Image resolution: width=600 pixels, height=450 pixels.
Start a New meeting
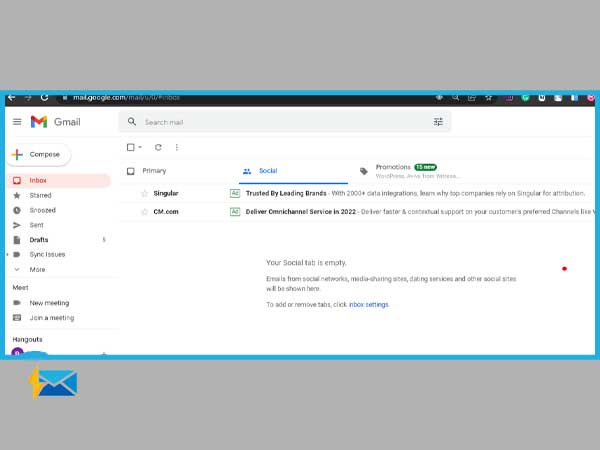coord(49,303)
